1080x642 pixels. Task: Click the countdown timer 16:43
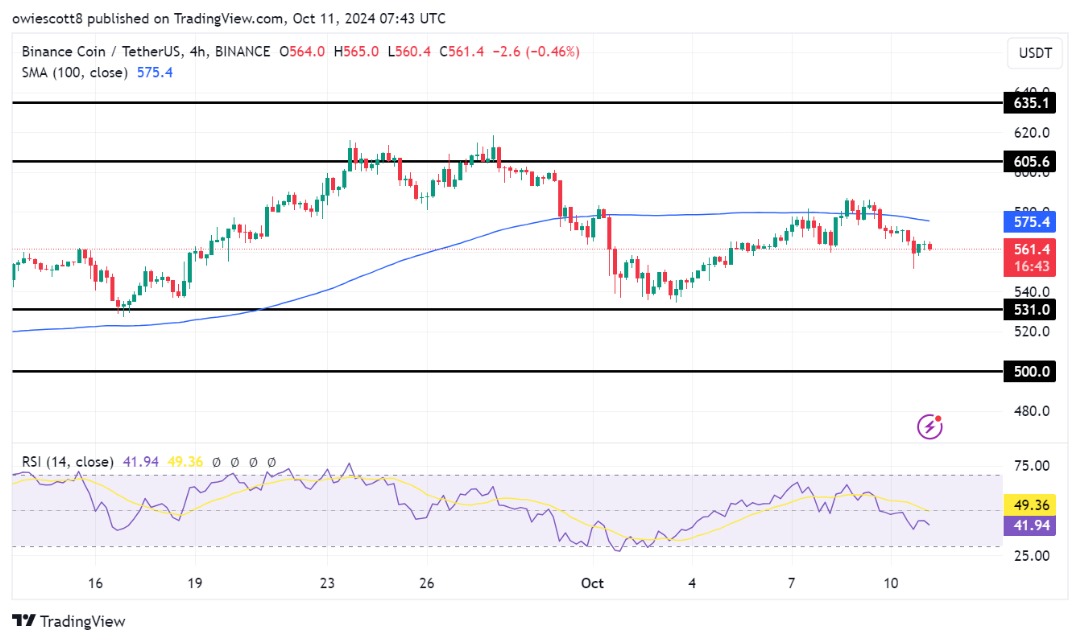[x=1030, y=267]
